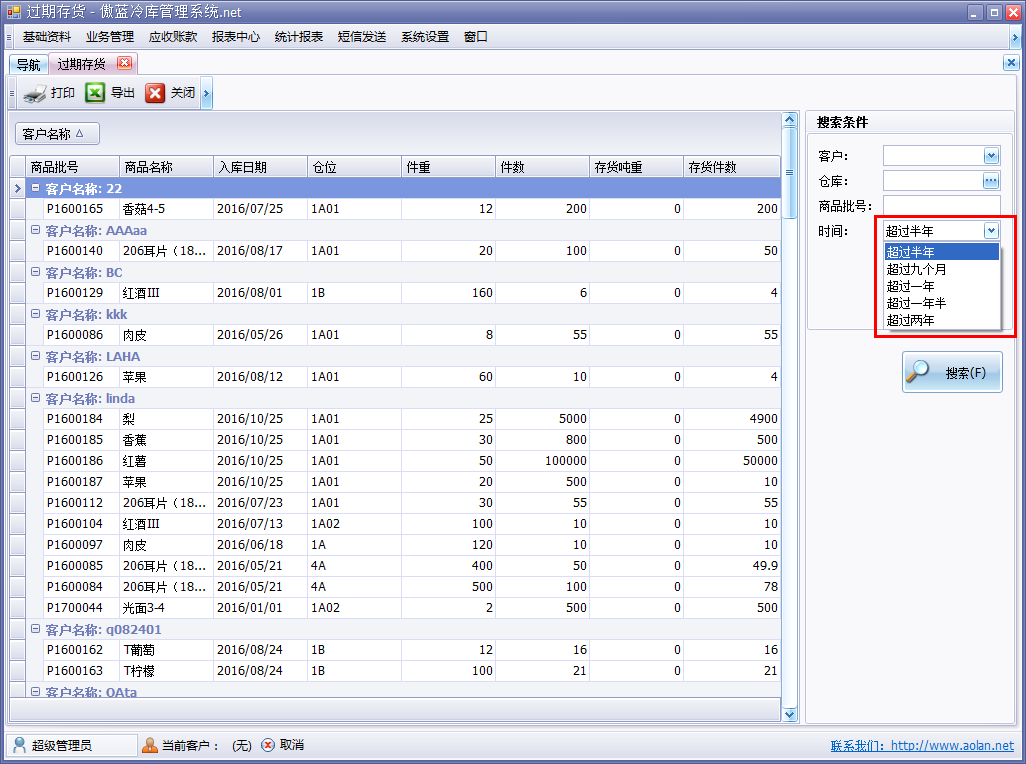Open the www.aolan.net link
Image resolution: width=1026 pixels, height=764 pixels.
(x=955, y=745)
